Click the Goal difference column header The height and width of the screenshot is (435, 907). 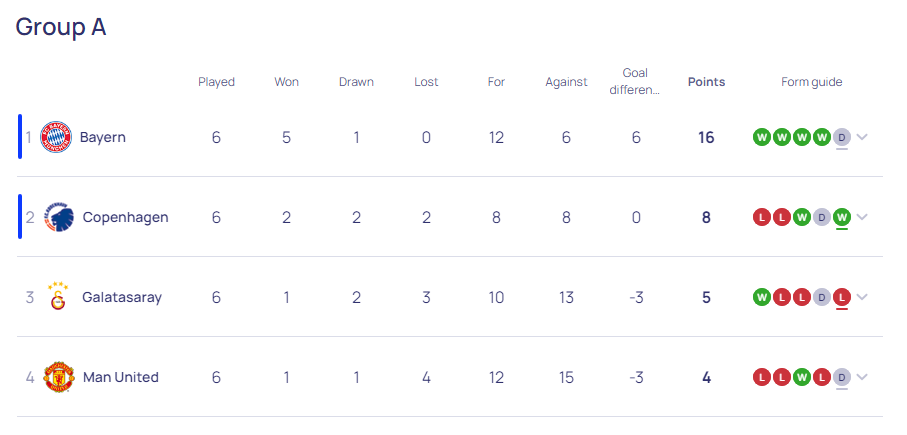(x=635, y=82)
